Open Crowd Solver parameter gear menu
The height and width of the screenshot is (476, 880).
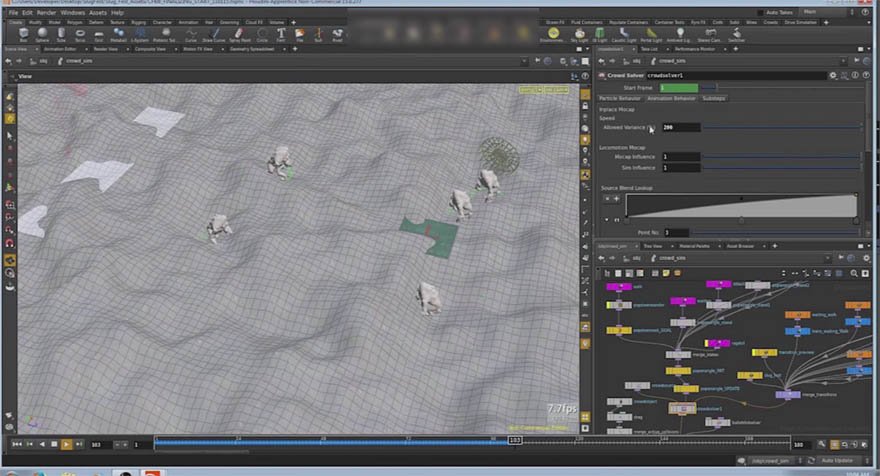[833, 75]
